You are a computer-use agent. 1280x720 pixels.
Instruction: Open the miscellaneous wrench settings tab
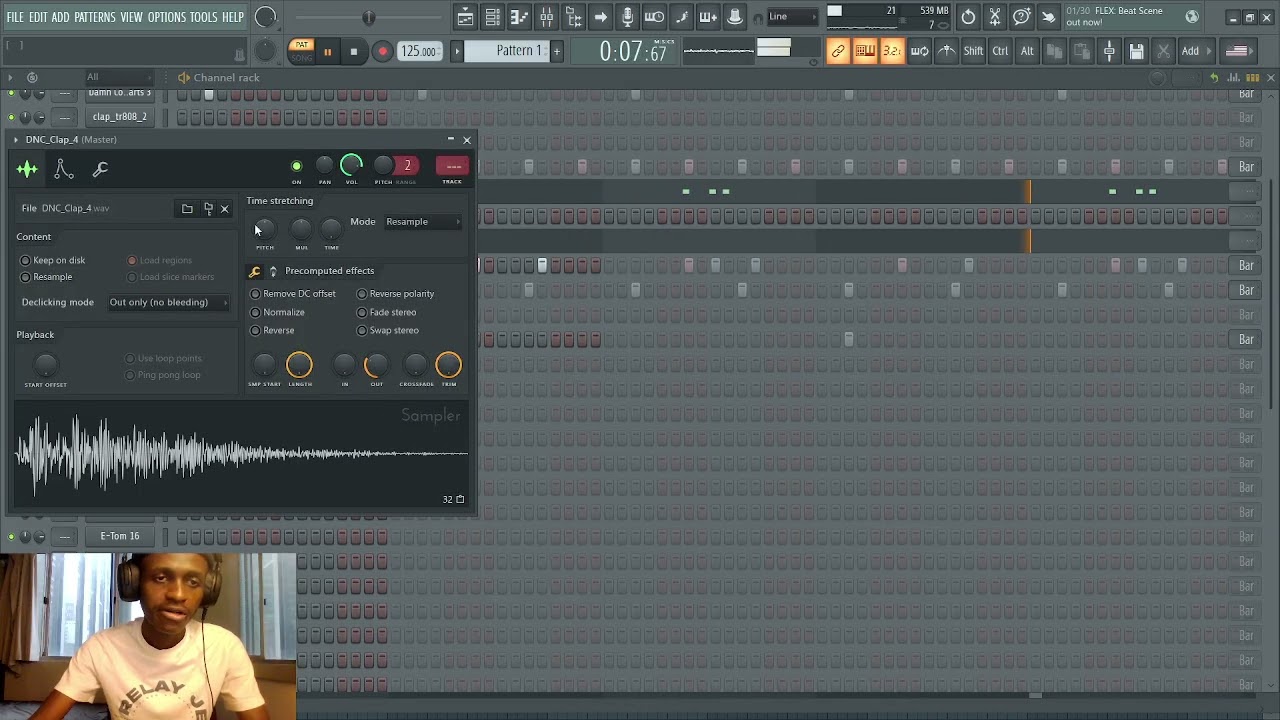[100, 170]
